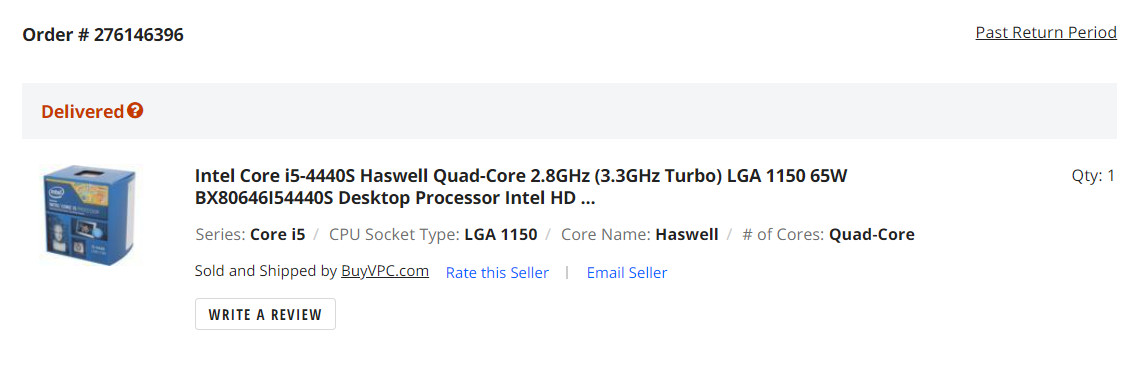The image size is (1126, 377).
Task: Expand the truncated title ellipsis
Action: coord(587,198)
